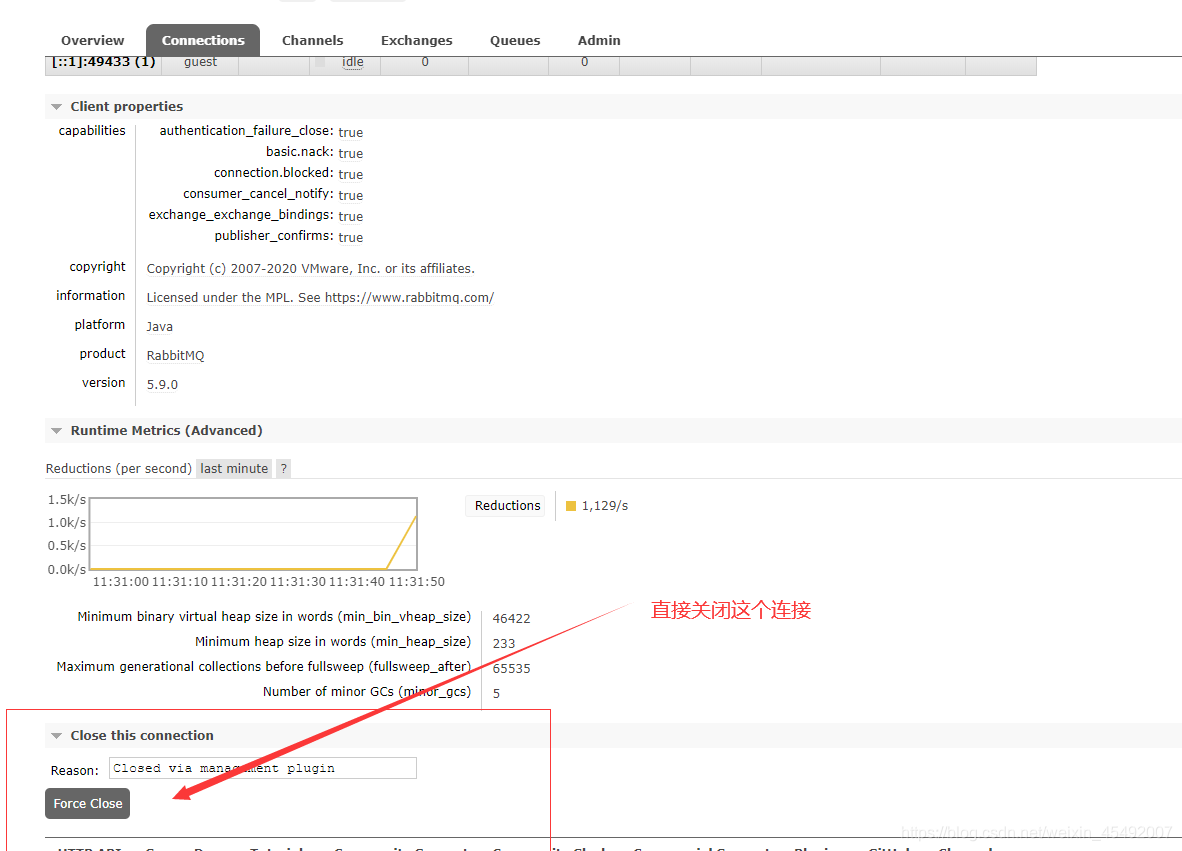
Task: Open the Admin tab
Action: point(599,41)
